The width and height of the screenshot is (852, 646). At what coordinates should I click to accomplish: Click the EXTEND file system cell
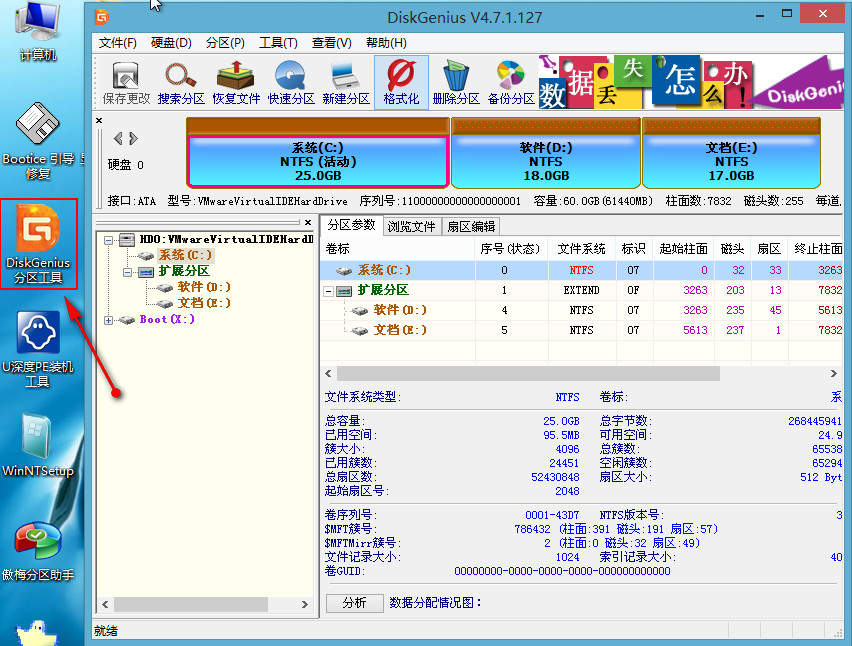point(581,290)
